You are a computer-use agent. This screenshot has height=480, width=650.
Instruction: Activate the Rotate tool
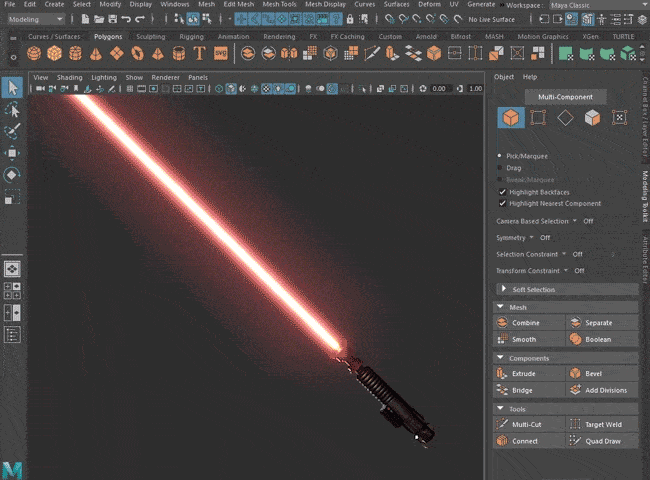pyautogui.click(x=12, y=175)
